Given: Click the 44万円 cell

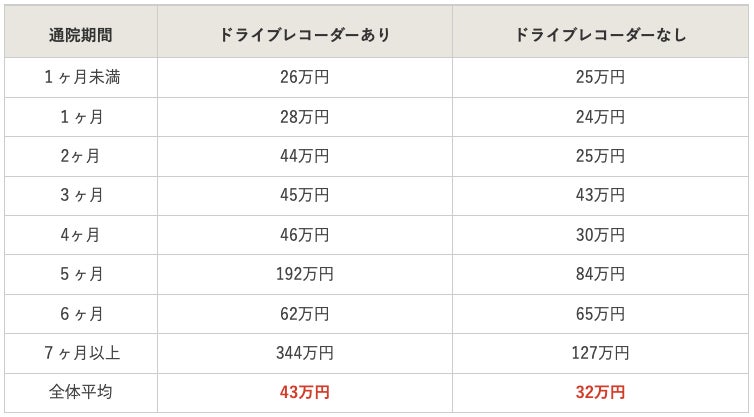Looking at the screenshot, I should click(305, 156).
